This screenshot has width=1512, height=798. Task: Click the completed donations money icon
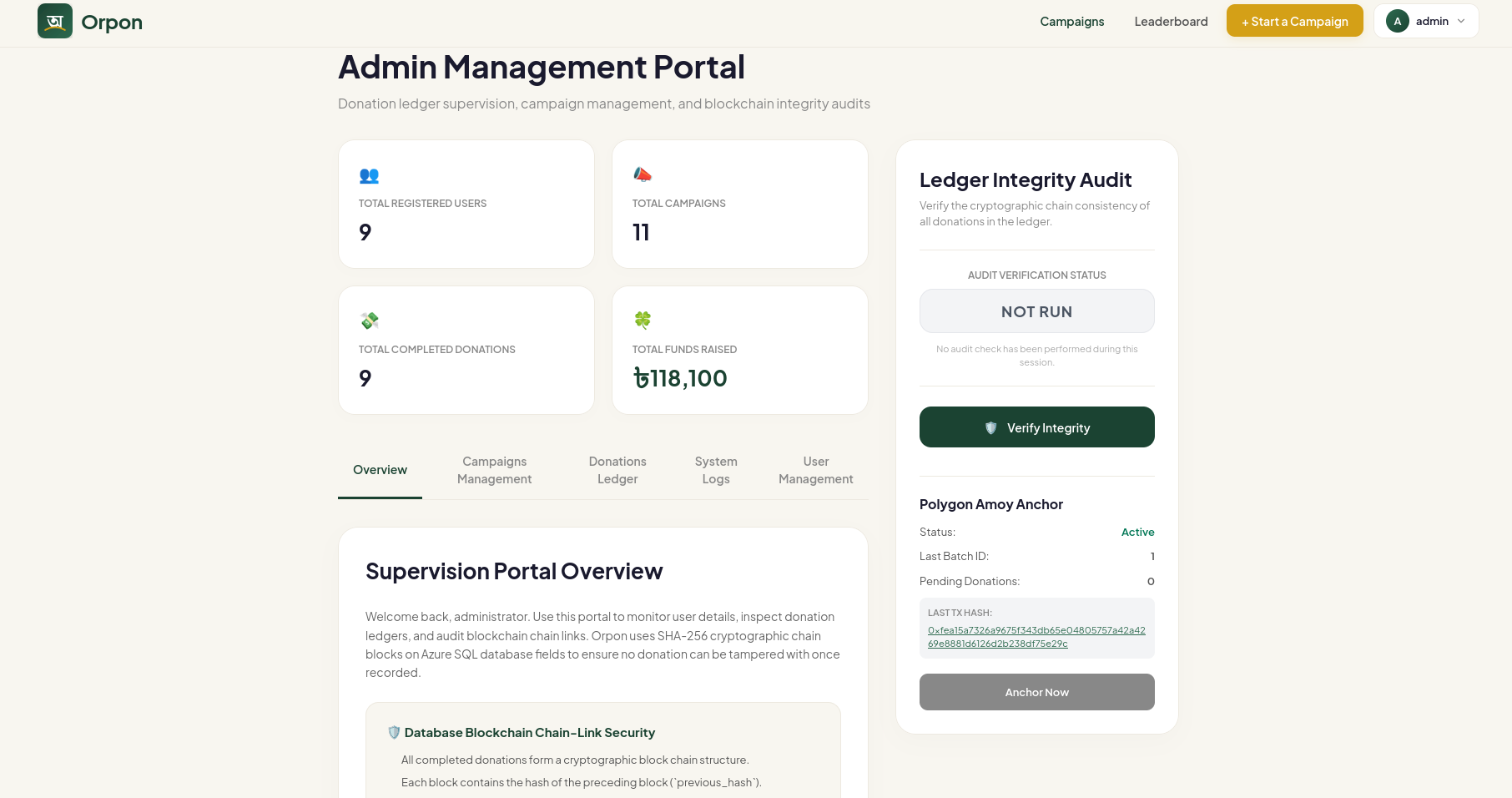[369, 321]
